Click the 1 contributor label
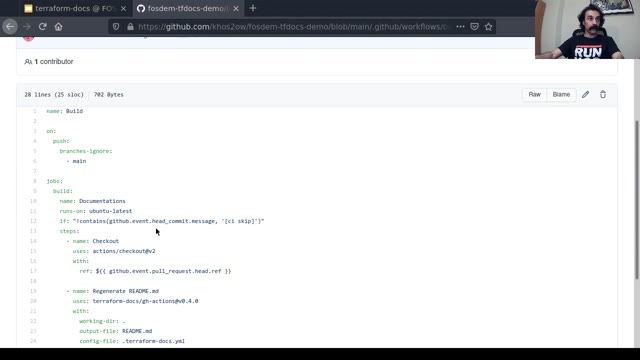The image size is (640, 360). [x=49, y=62]
